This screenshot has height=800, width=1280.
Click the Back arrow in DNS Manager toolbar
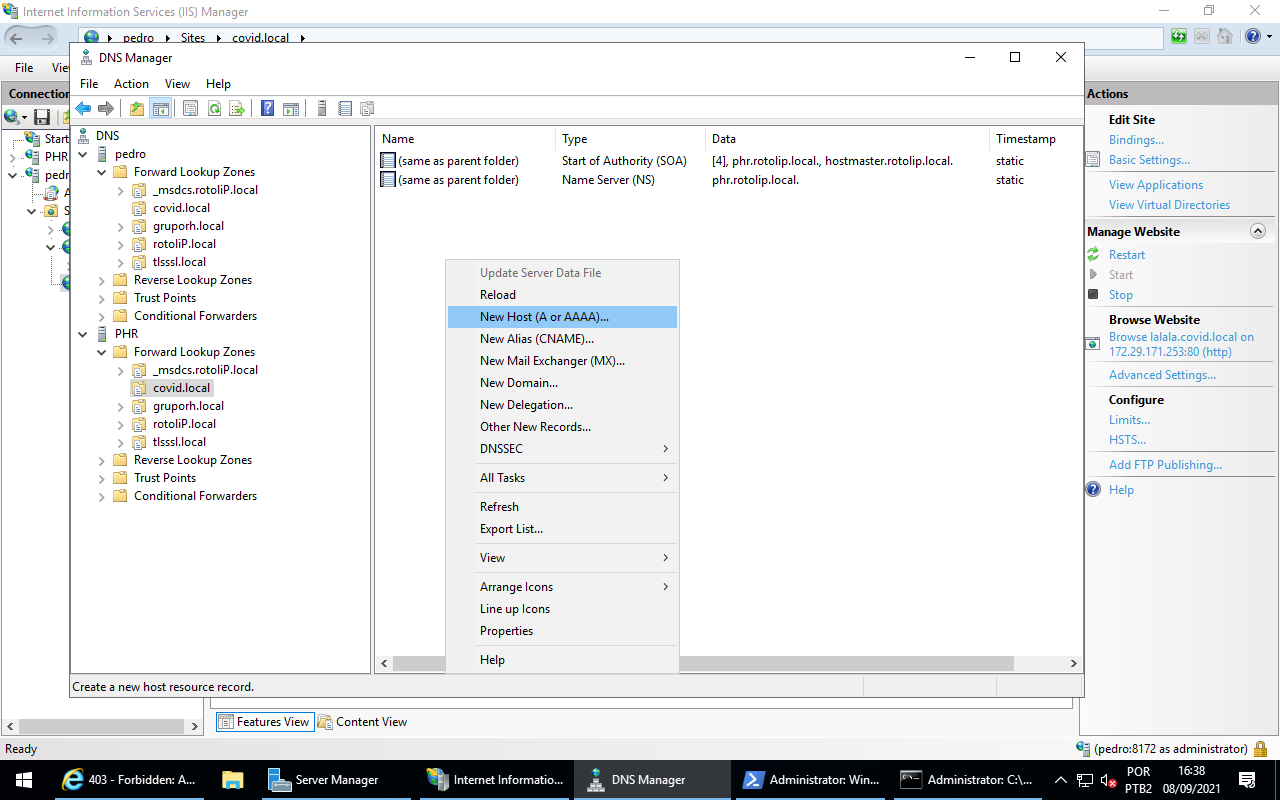(83, 108)
